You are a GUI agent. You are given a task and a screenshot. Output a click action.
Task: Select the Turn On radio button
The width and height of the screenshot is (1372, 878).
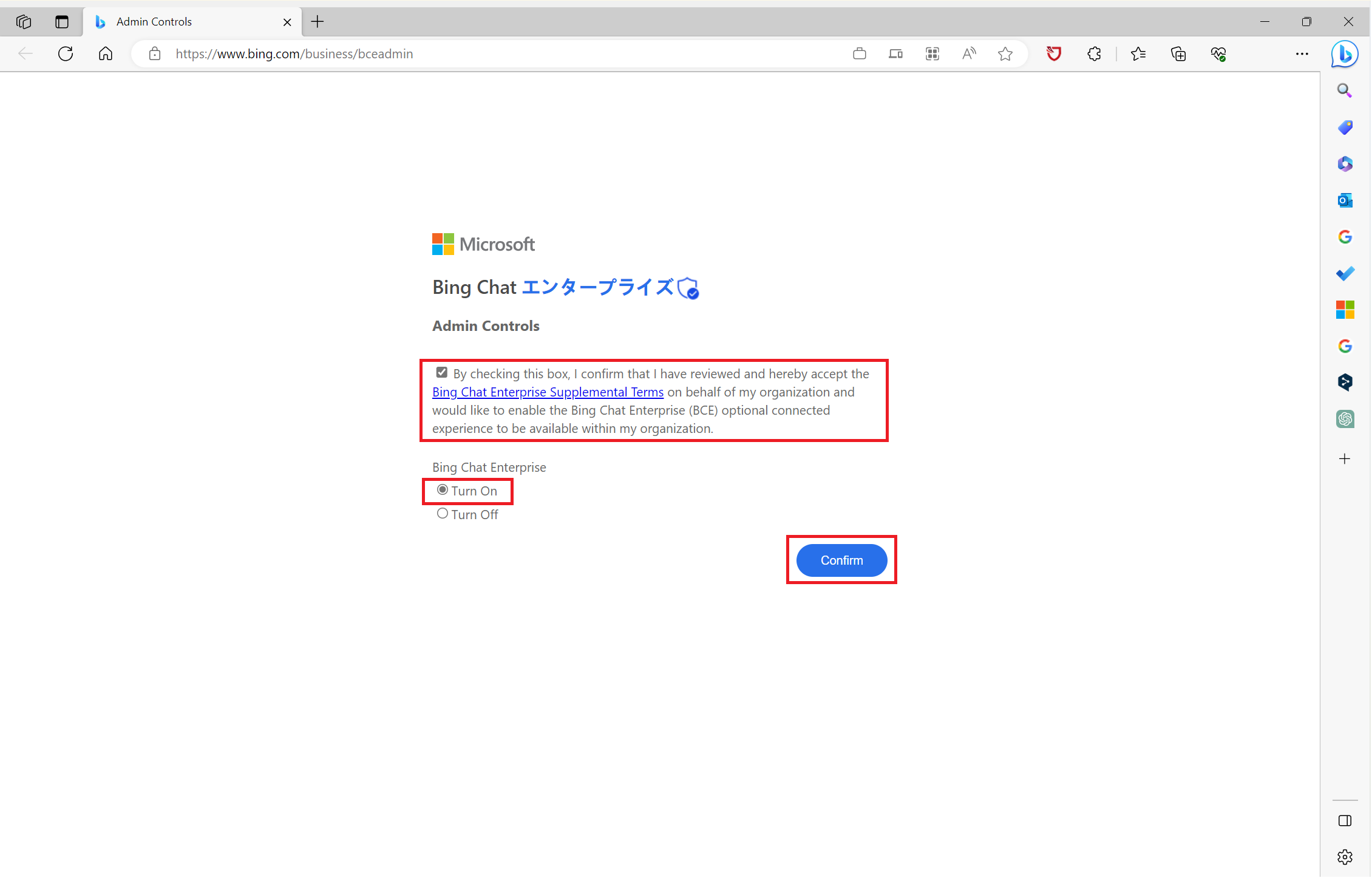pyautogui.click(x=443, y=489)
